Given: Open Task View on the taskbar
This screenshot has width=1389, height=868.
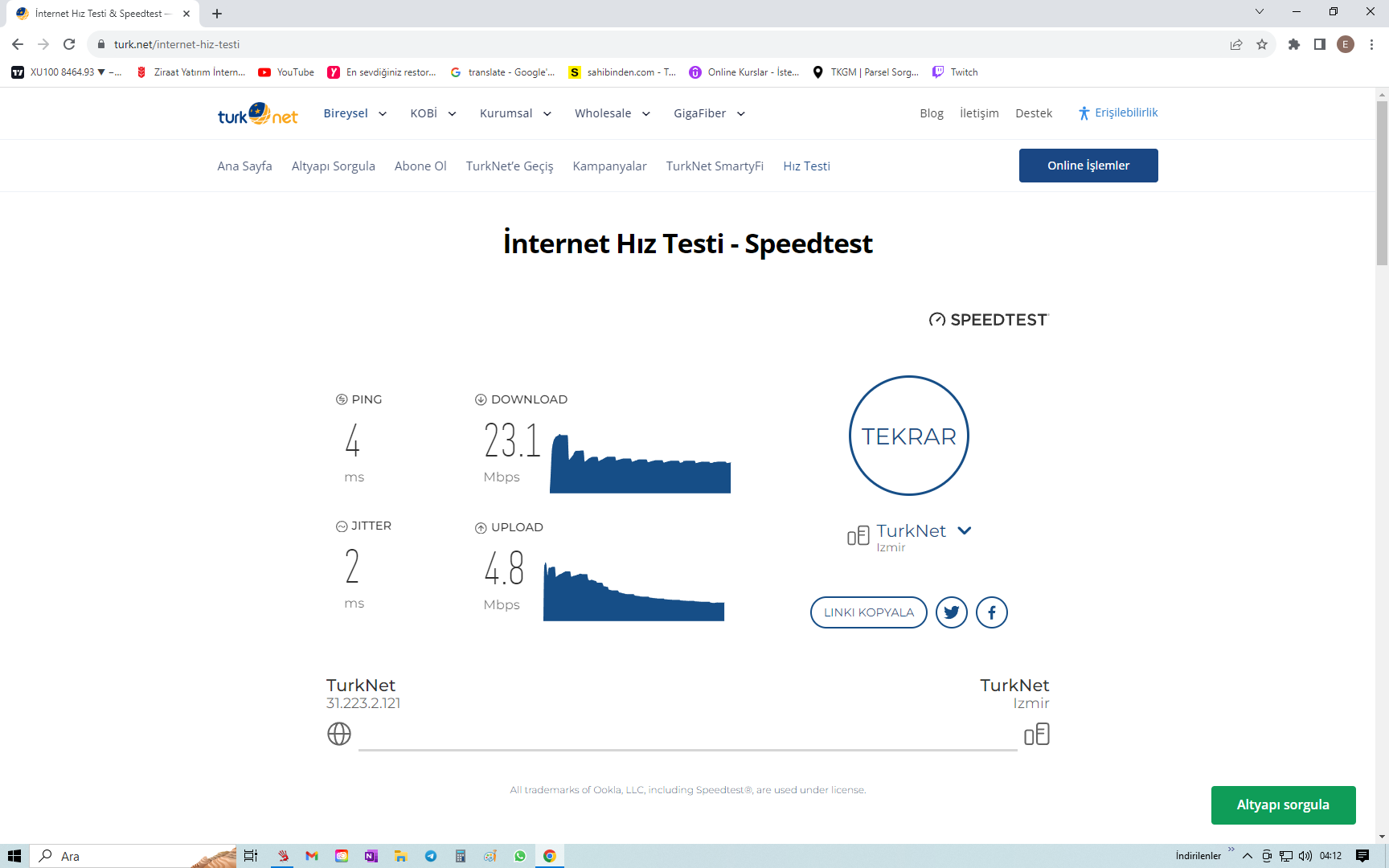Looking at the screenshot, I should 251,856.
